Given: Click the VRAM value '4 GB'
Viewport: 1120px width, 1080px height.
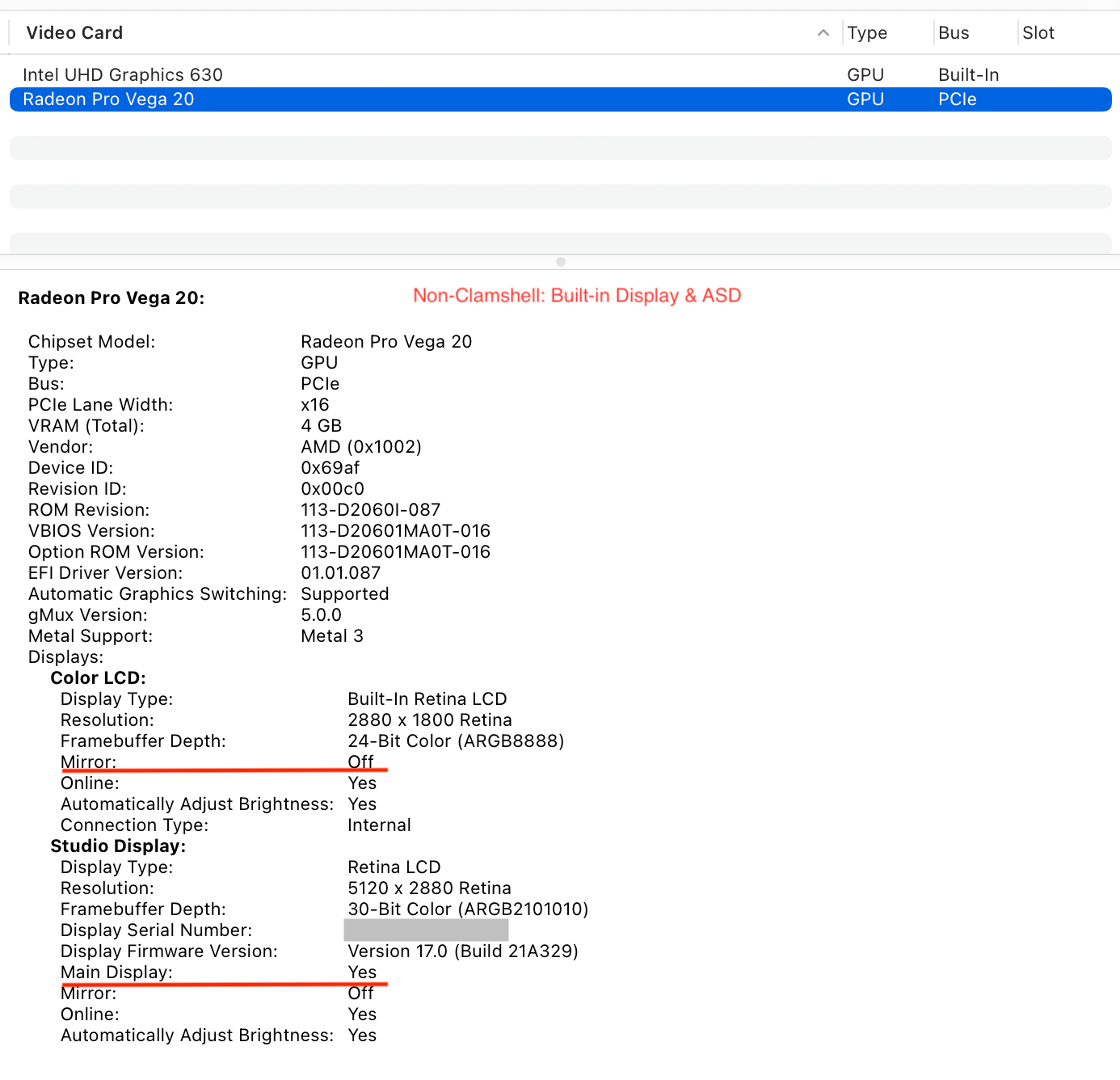Looking at the screenshot, I should (322, 426).
